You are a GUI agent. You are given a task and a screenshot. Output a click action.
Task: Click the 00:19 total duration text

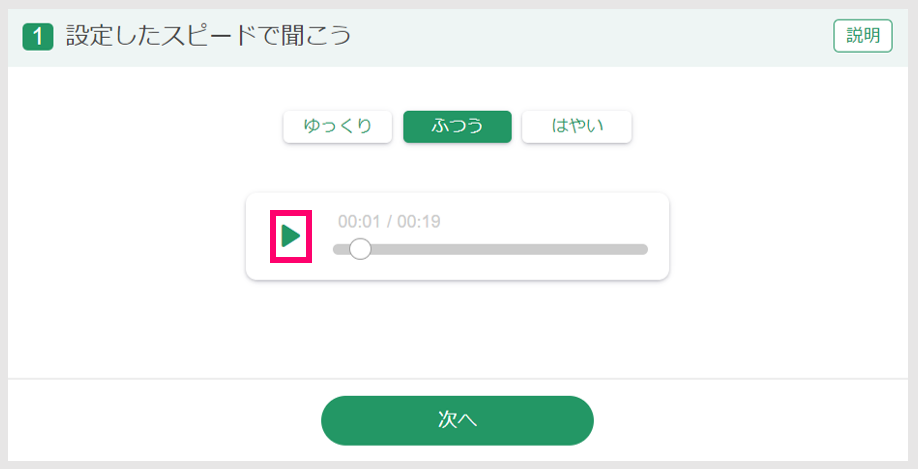(x=419, y=221)
